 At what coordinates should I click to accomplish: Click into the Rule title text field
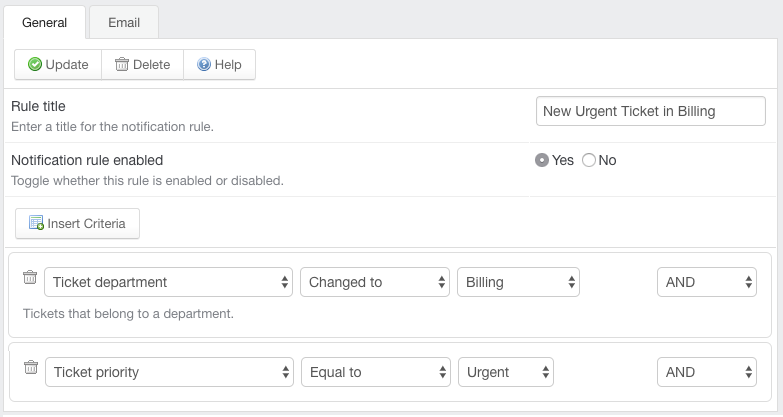pos(651,111)
